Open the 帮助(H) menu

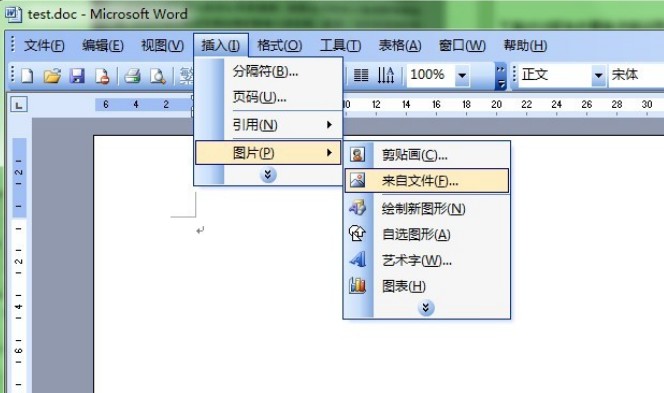pyautogui.click(x=525, y=45)
